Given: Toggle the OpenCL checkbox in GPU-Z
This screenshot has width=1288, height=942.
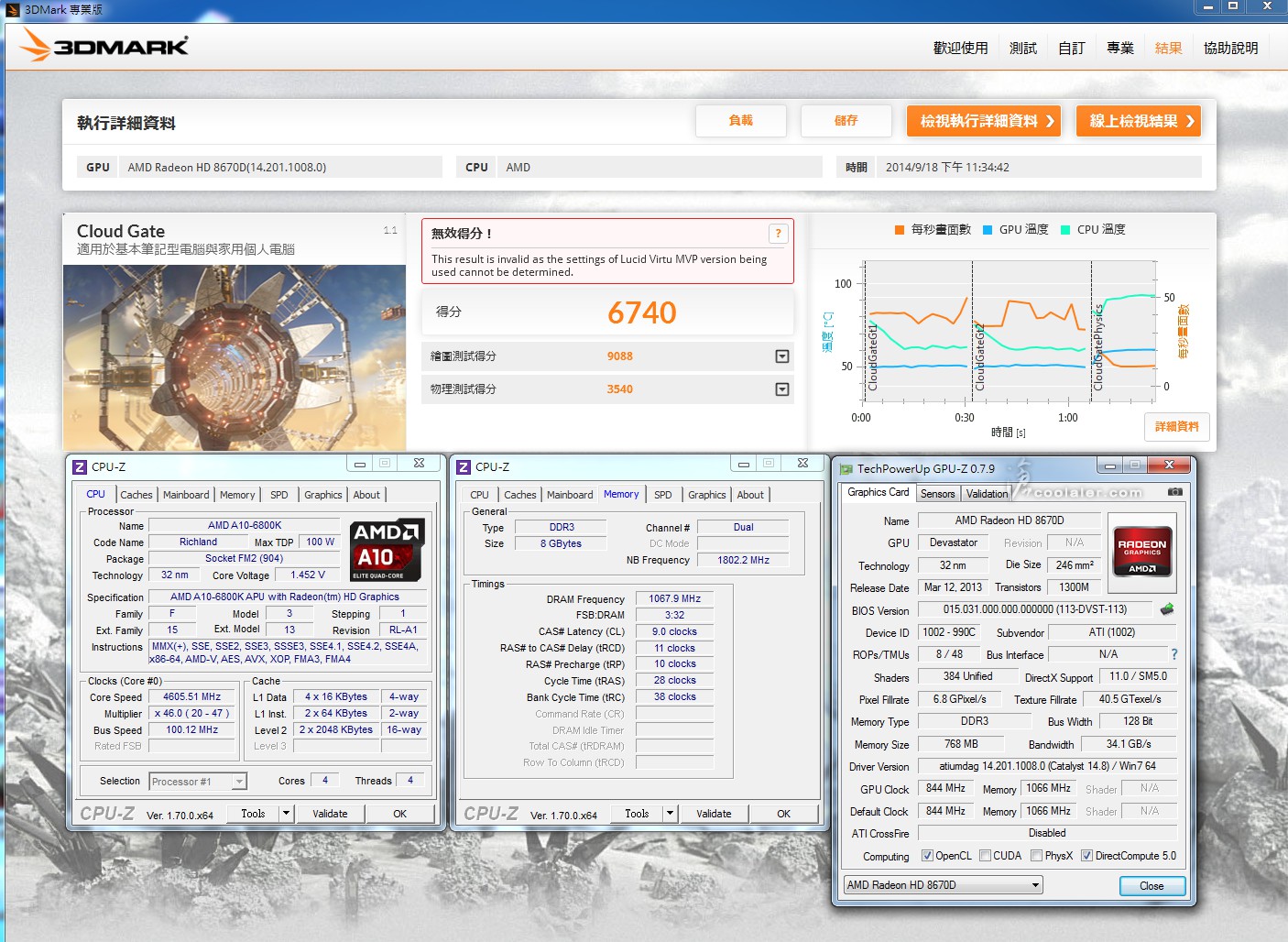Looking at the screenshot, I should (x=927, y=856).
